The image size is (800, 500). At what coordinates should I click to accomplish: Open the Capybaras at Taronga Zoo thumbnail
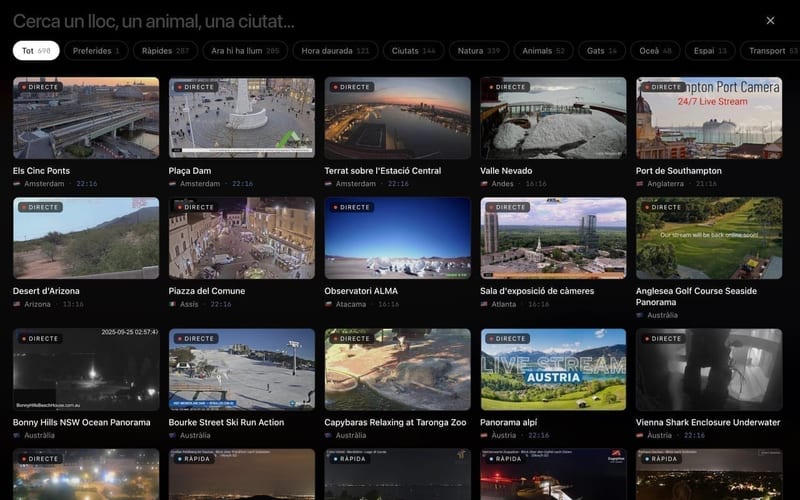click(397, 369)
